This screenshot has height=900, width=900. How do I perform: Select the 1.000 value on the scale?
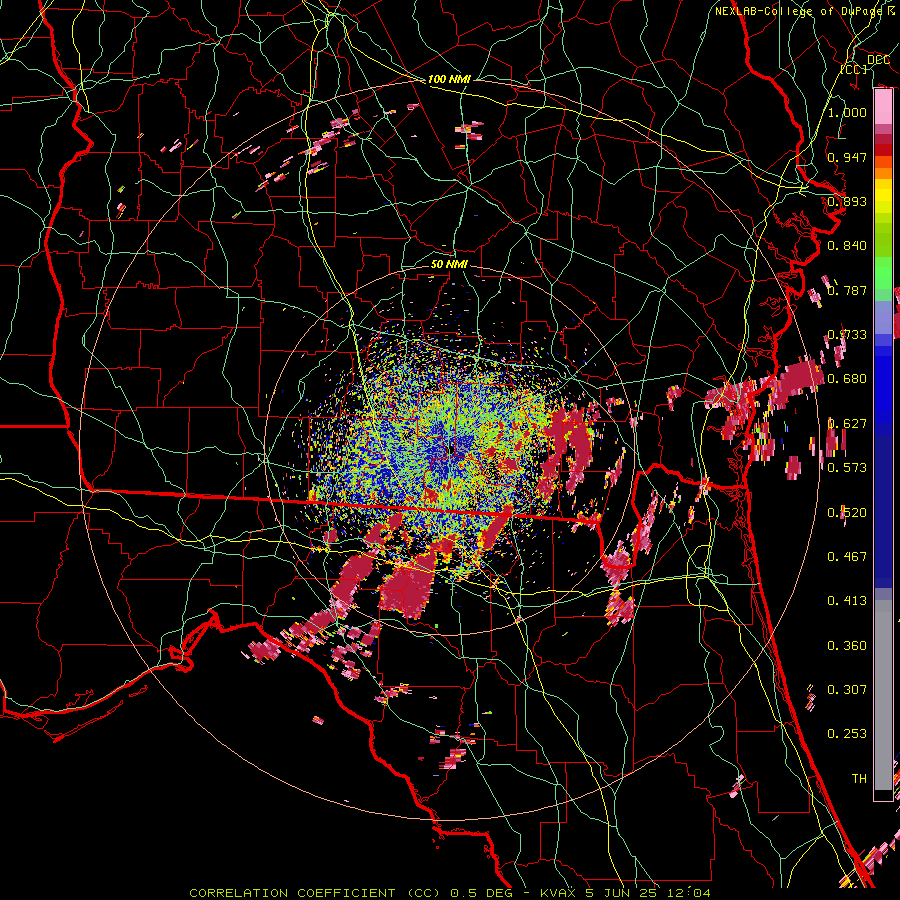click(x=847, y=112)
